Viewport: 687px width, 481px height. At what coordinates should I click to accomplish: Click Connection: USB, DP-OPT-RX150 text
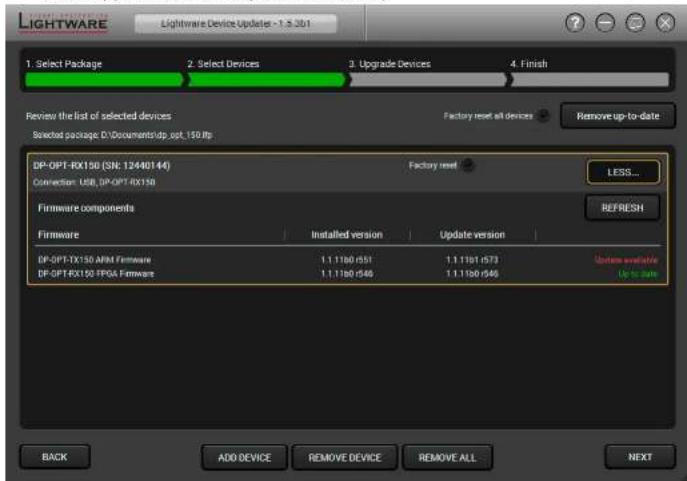click(x=94, y=182)
